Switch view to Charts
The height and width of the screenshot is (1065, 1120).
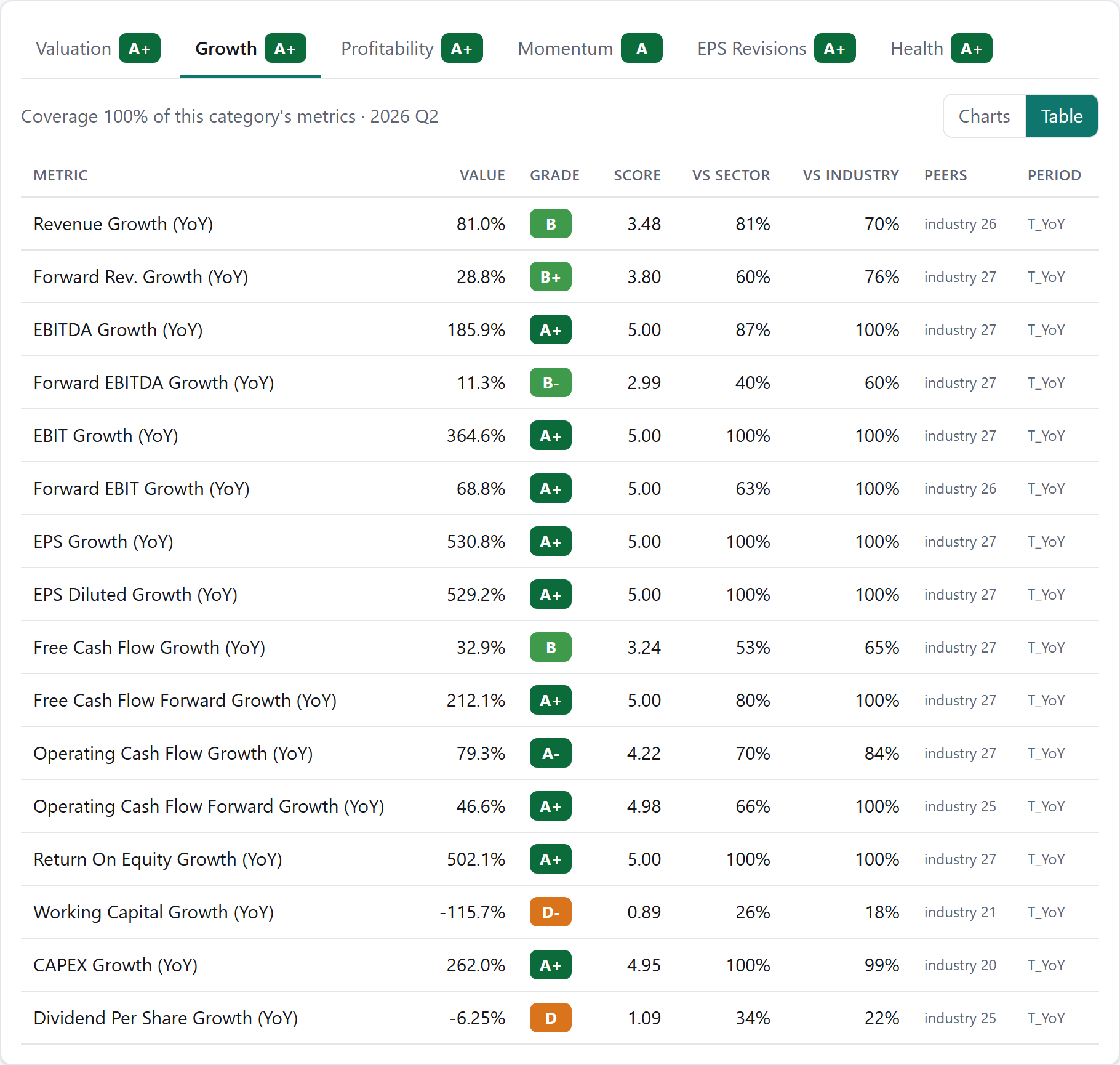pos(985,116)
